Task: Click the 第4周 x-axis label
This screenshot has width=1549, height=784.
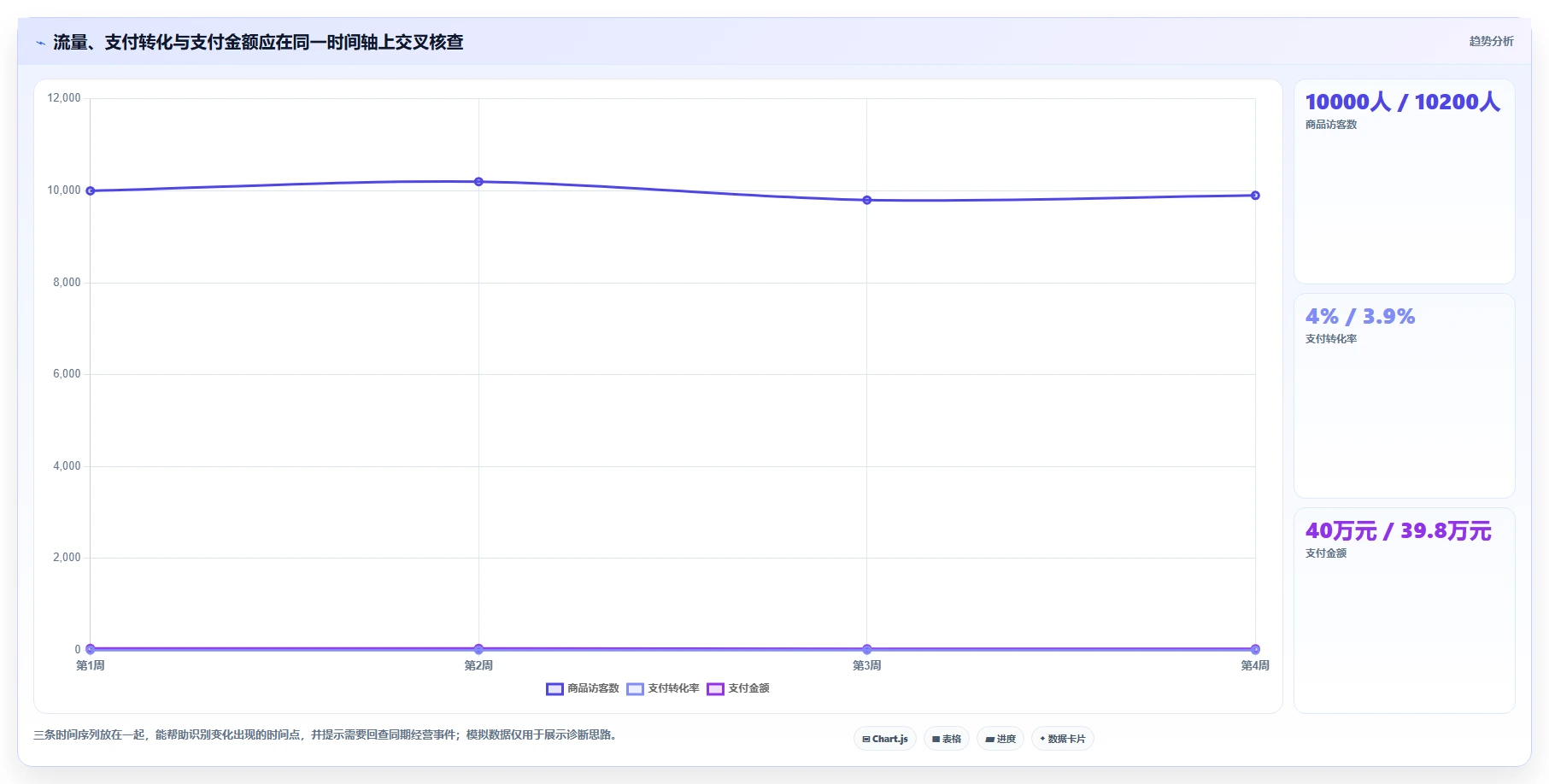Action: [1255, 665]
